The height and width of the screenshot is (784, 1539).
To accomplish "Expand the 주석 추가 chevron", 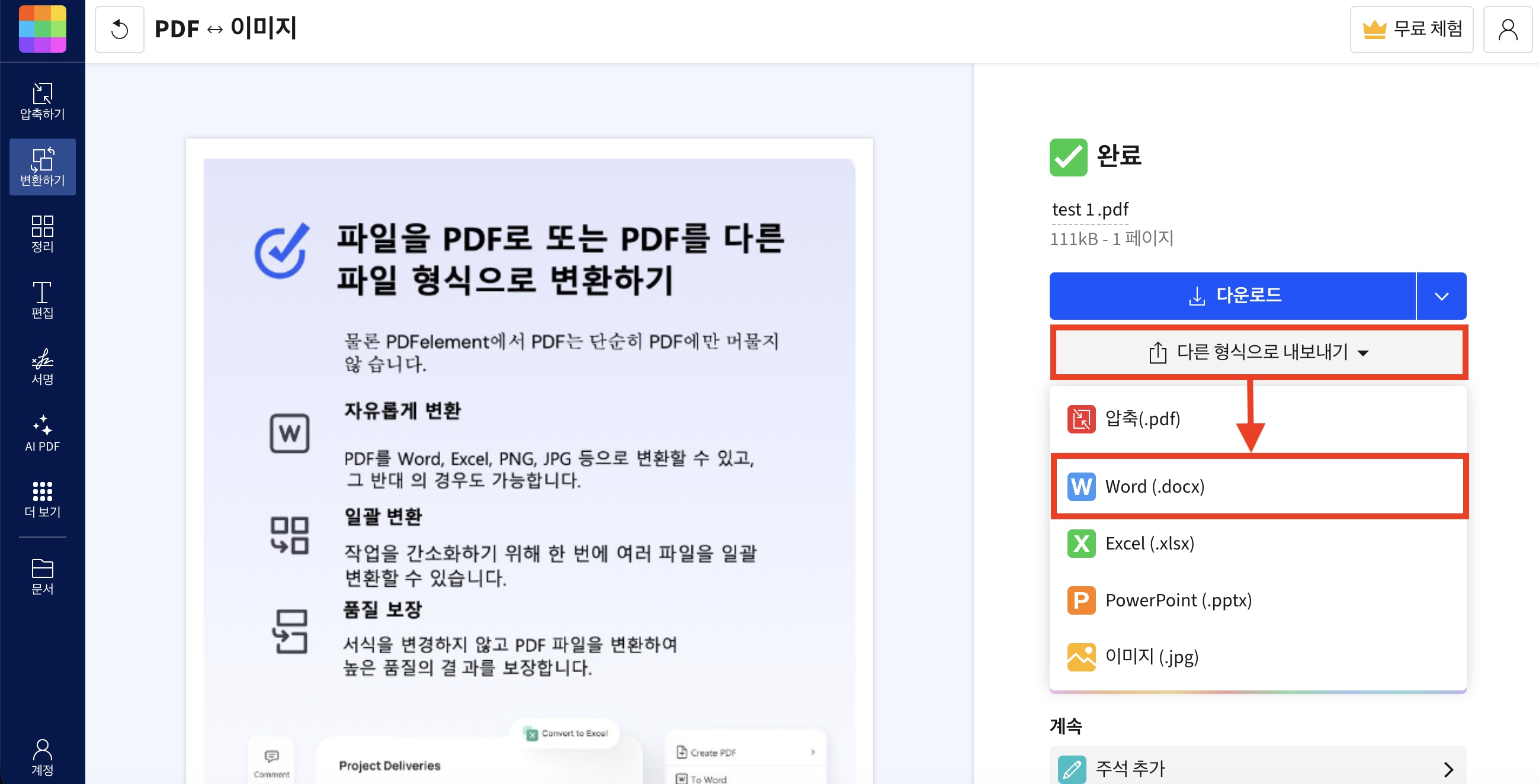I will (1448, 769).
